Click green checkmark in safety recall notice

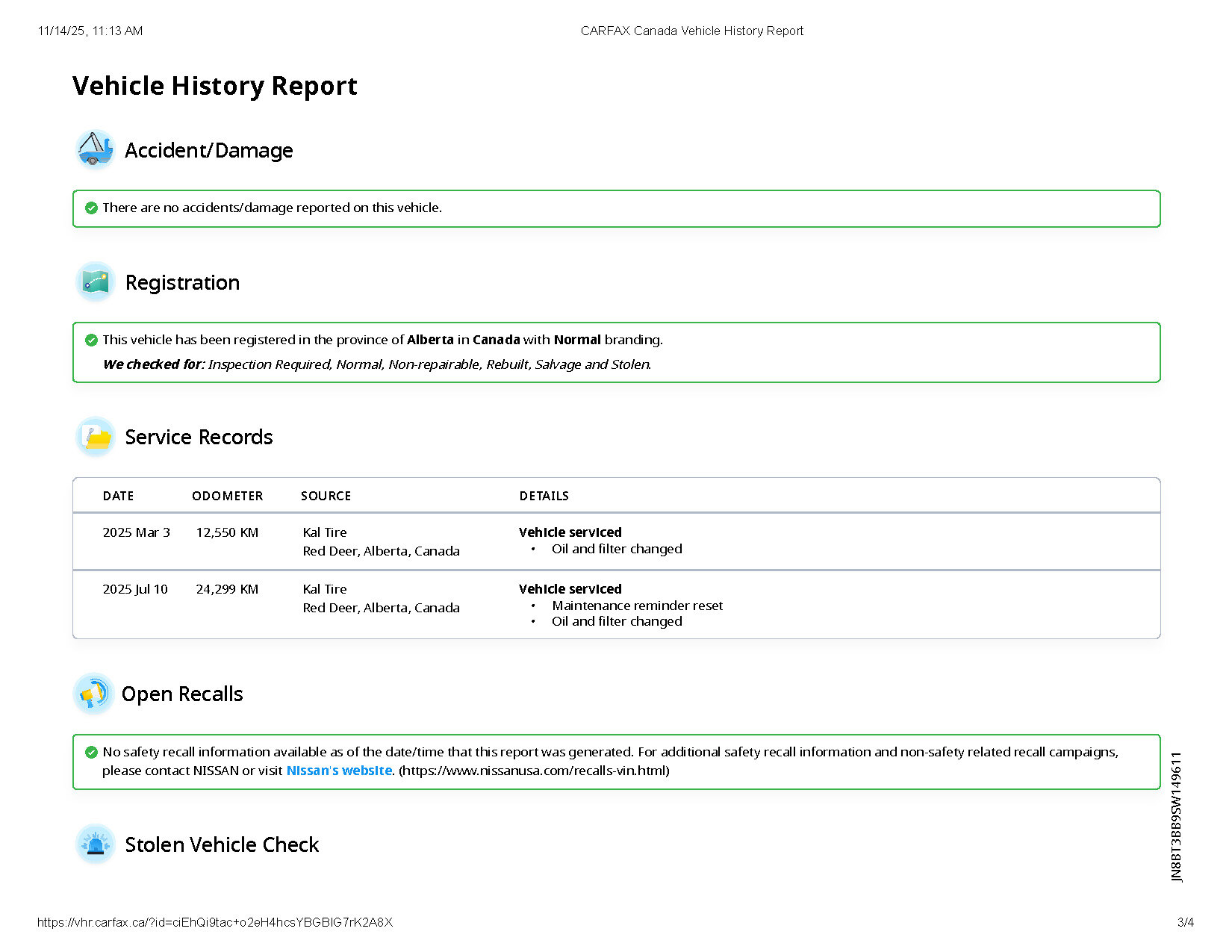(x=91, y=752)
